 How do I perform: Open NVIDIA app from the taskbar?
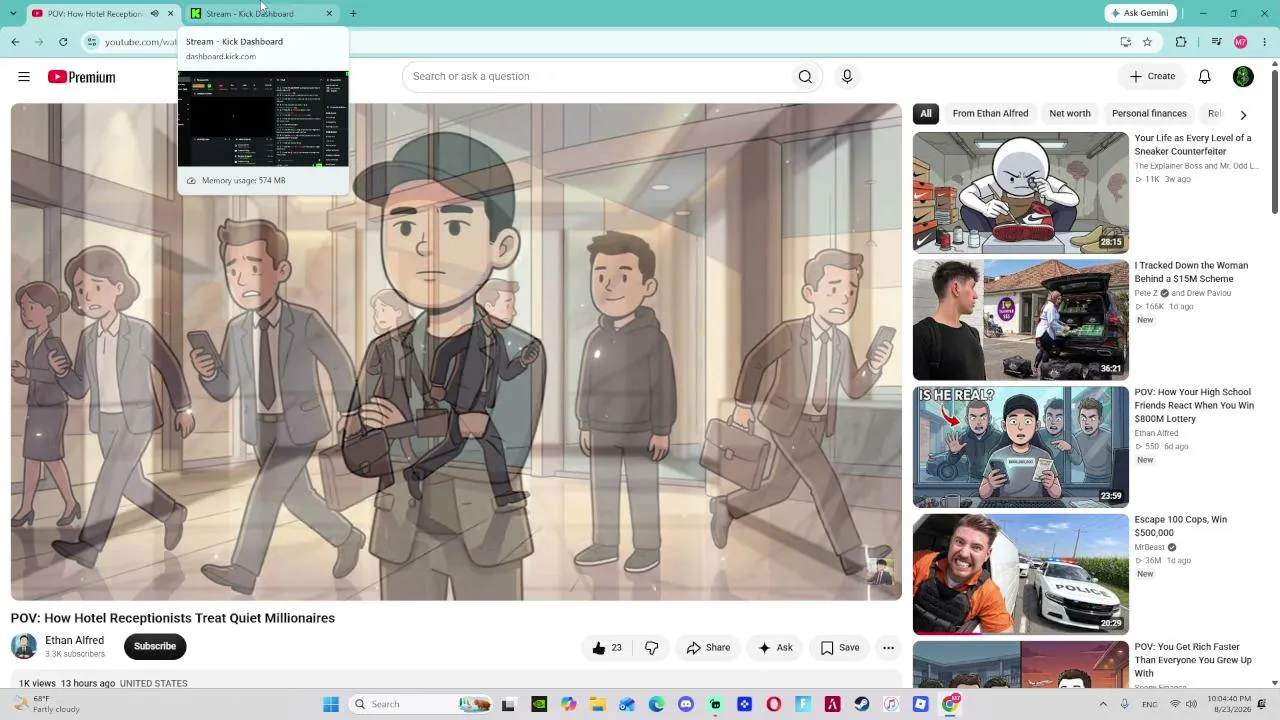[x=539, y=704]
